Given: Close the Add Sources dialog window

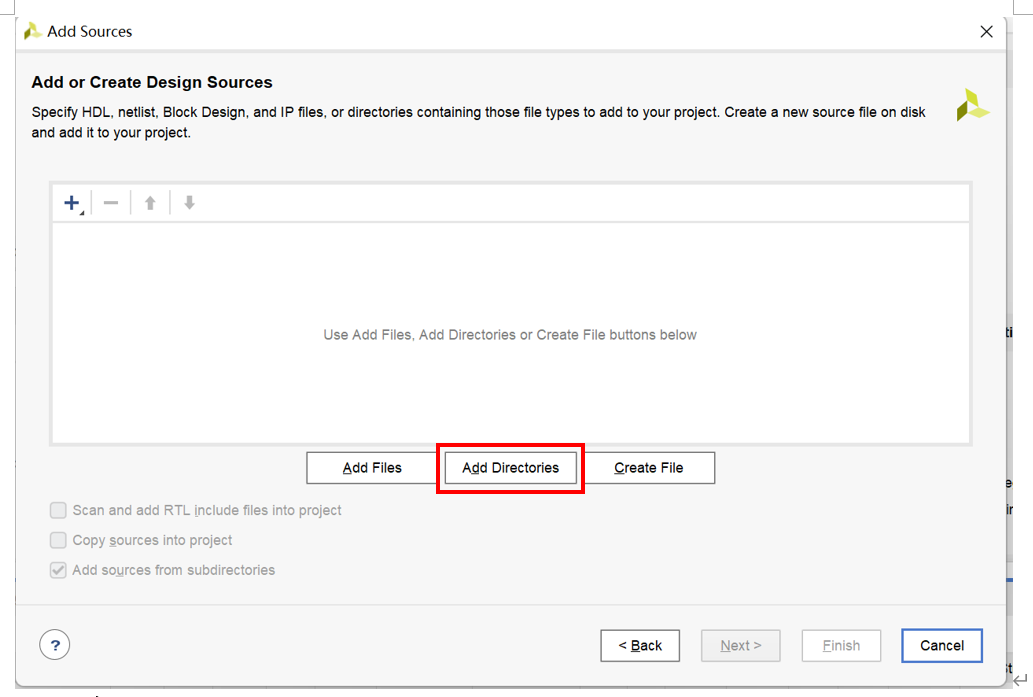Looking at the screenshot, I should (986, 31).
